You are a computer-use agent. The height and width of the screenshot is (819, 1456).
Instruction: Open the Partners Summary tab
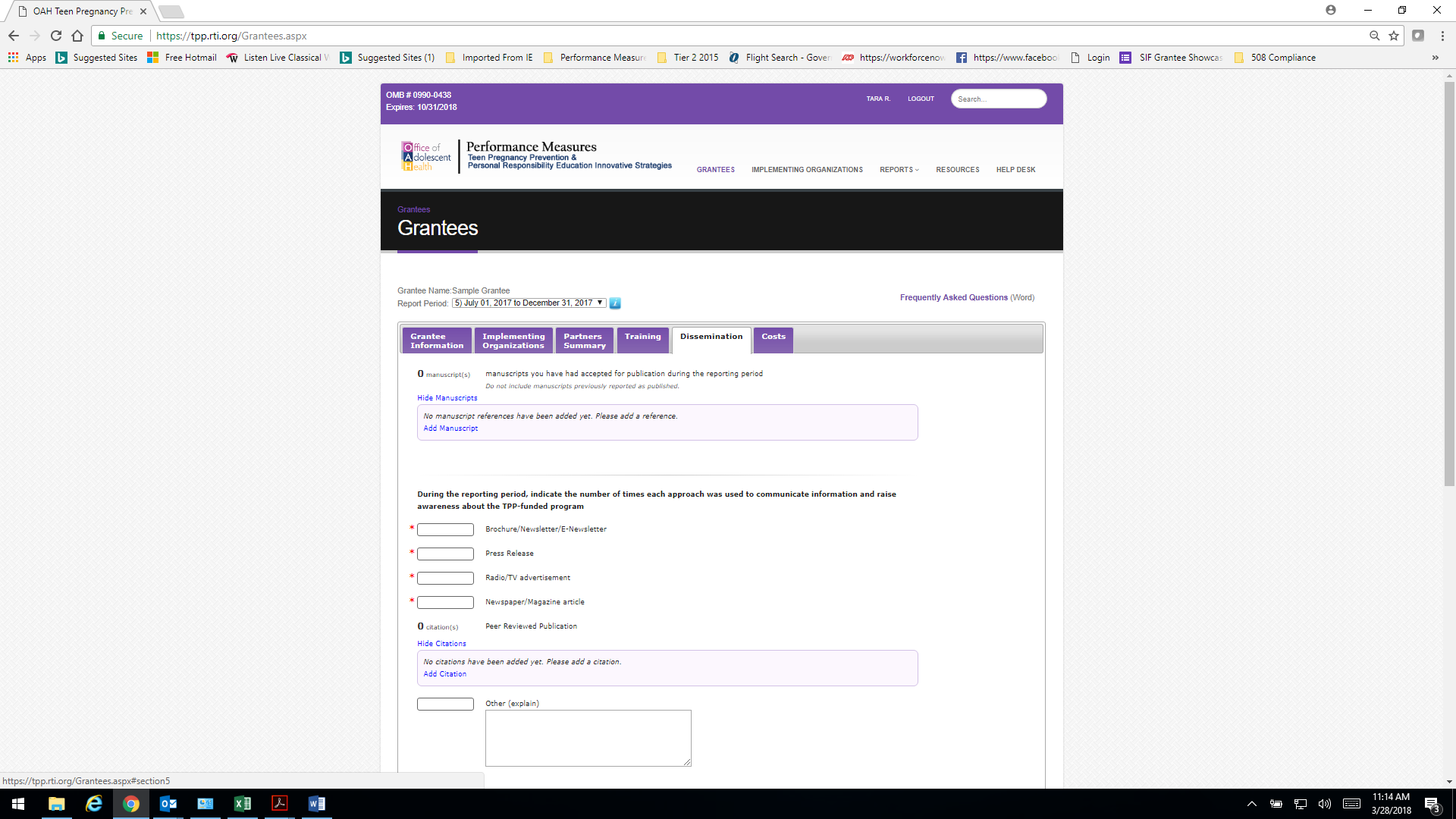click(x=584, y=340)
